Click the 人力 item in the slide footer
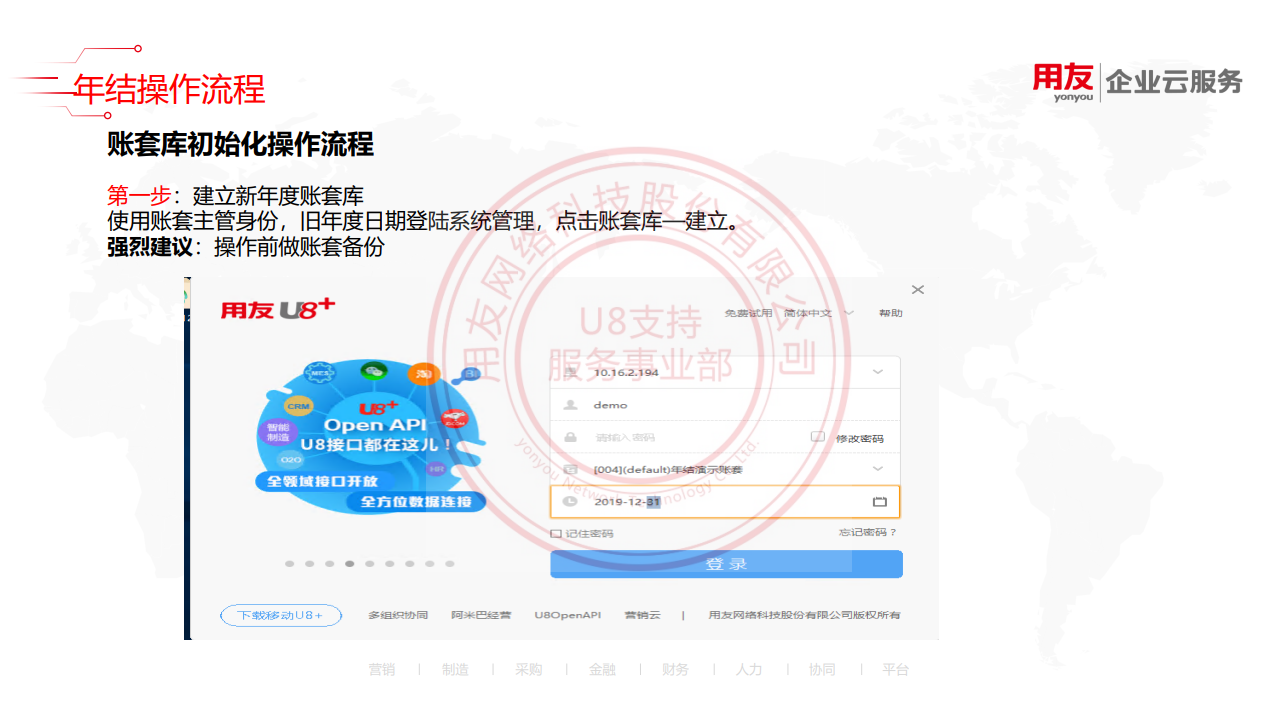This screenshot has width=1278, height=717. (749, 670)
